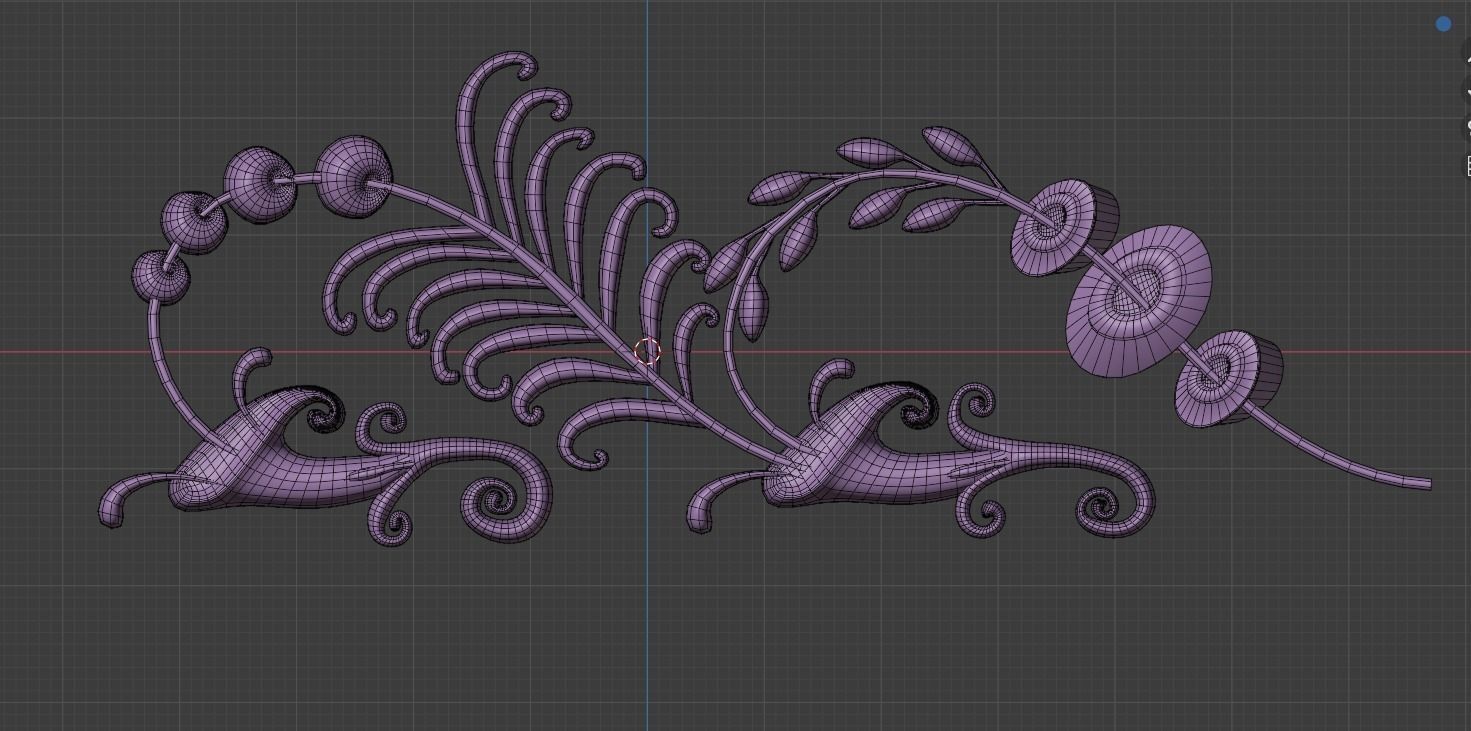Click the 3D cursor at the world origin

click(648, 351)
